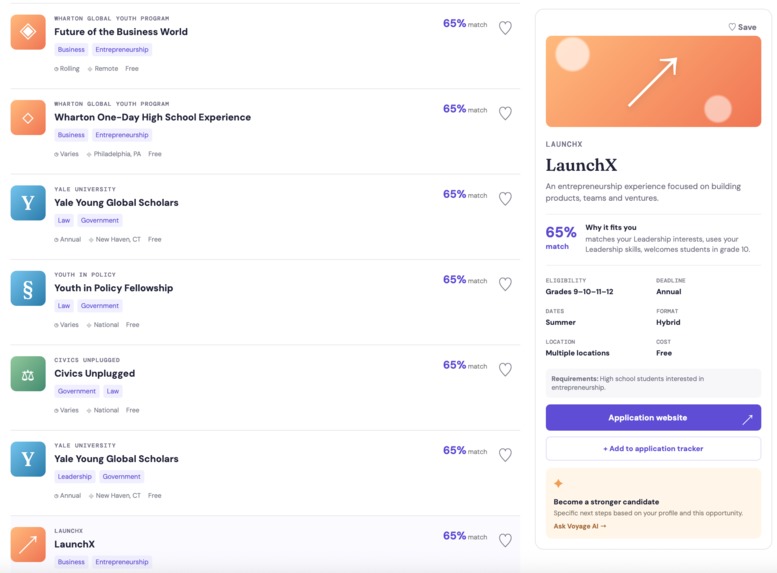
Task: Click Wharton One-Day High School Experience logo
Action: (28, 118)
